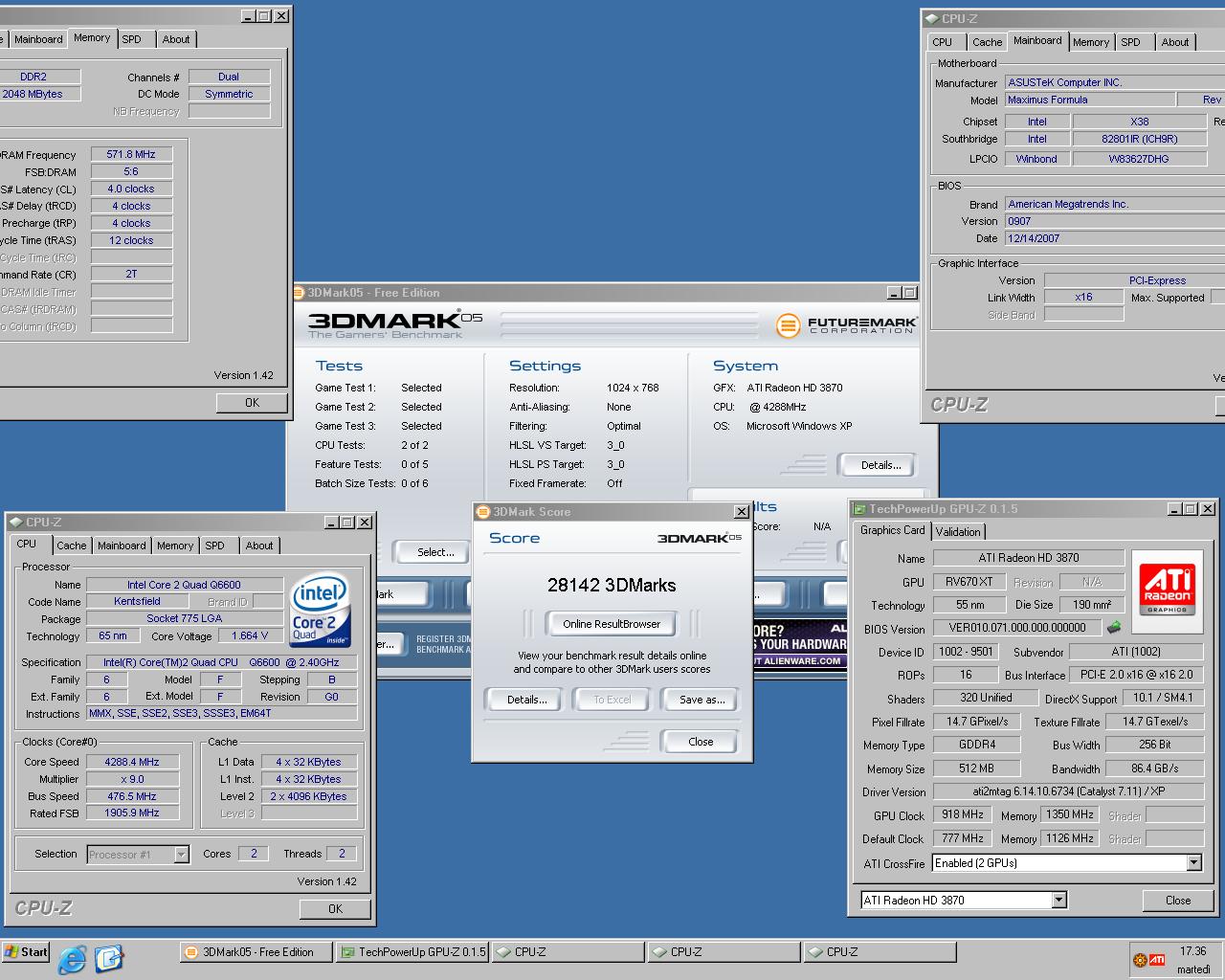Click the BIOS Version VER010.071 field
Viewport: 1225px width, 980px height.
point(1017,628)
